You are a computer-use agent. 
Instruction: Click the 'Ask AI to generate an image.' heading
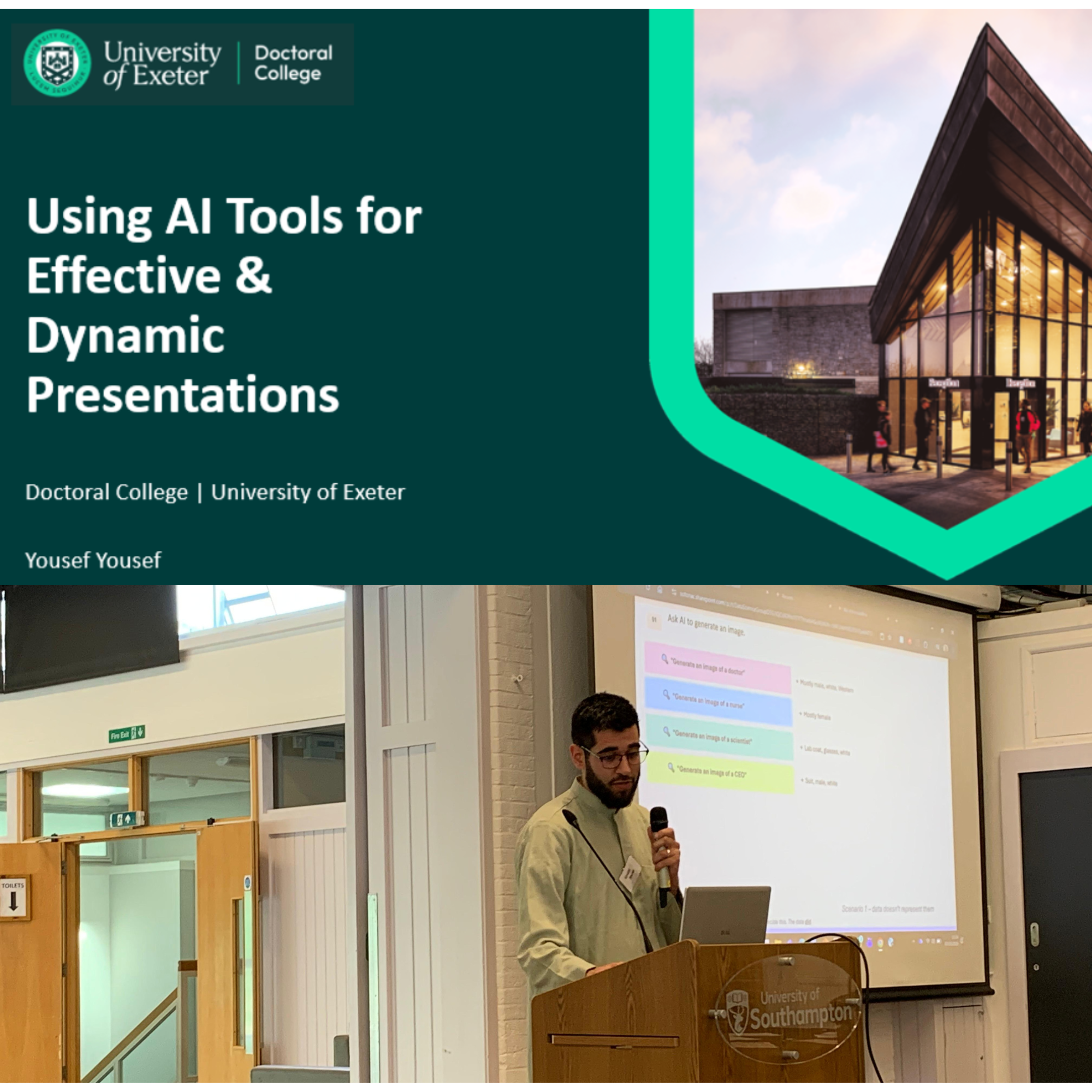point(706,625)
